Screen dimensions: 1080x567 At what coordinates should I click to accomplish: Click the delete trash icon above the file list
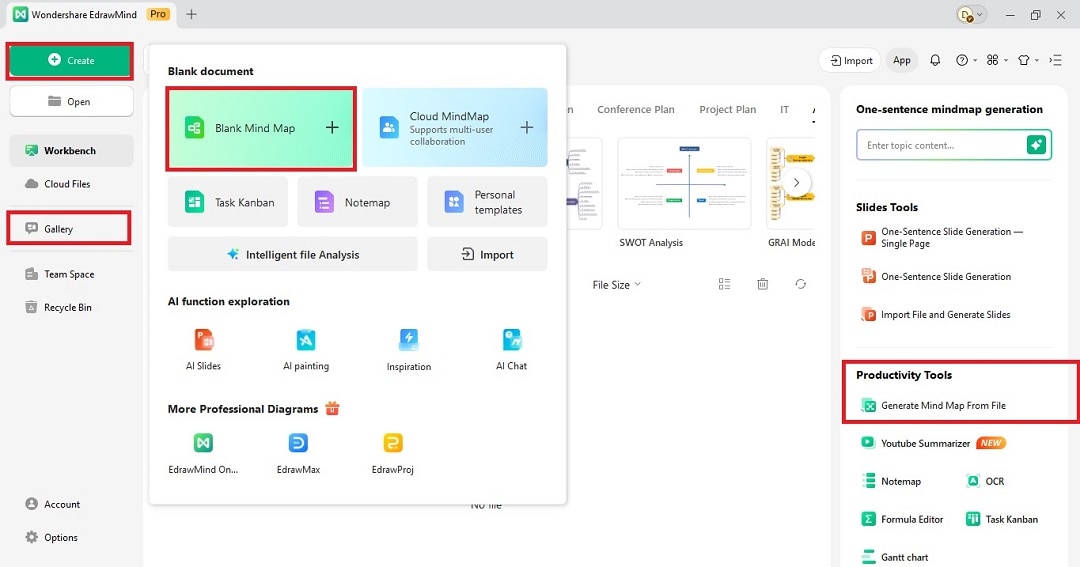(x=762, y=284)
